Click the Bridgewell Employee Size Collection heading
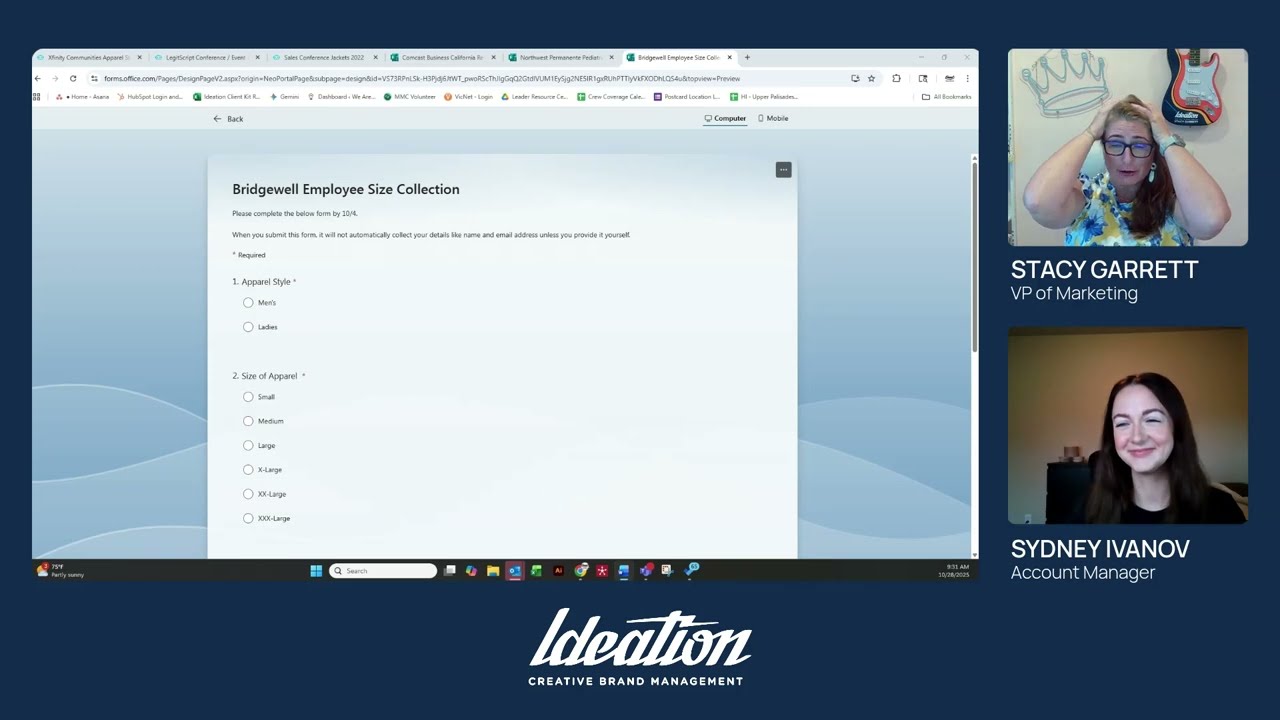Viewport: 1280px width, 720px height. [346, 189]
